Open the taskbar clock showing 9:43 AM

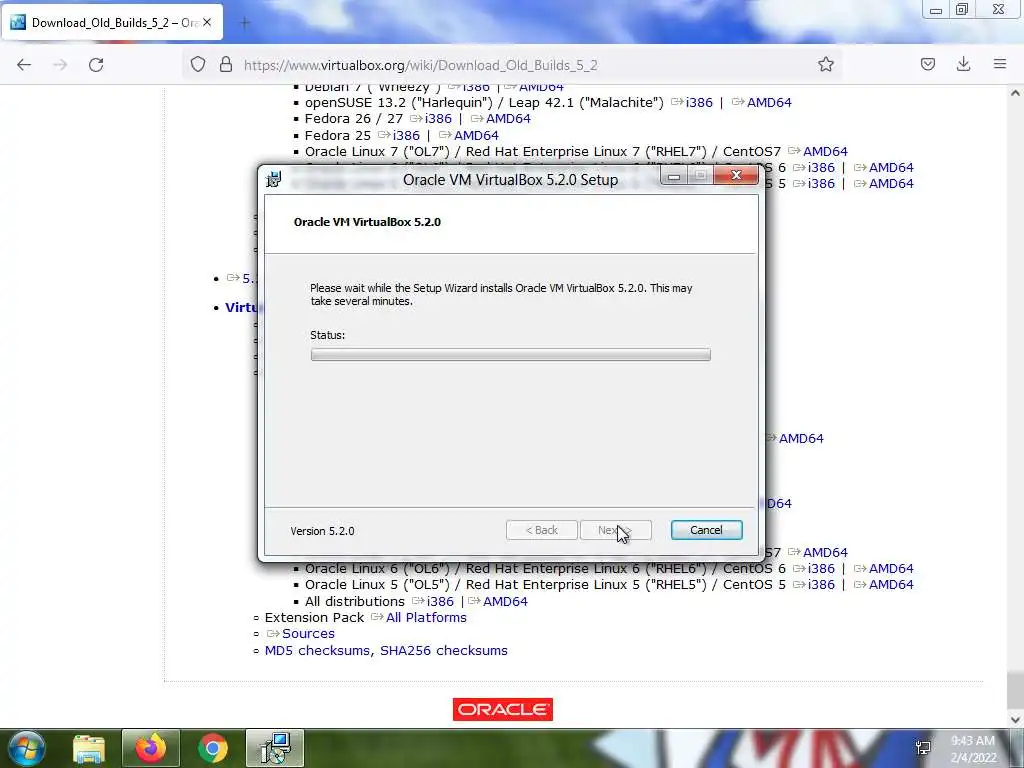click(973, 749)
